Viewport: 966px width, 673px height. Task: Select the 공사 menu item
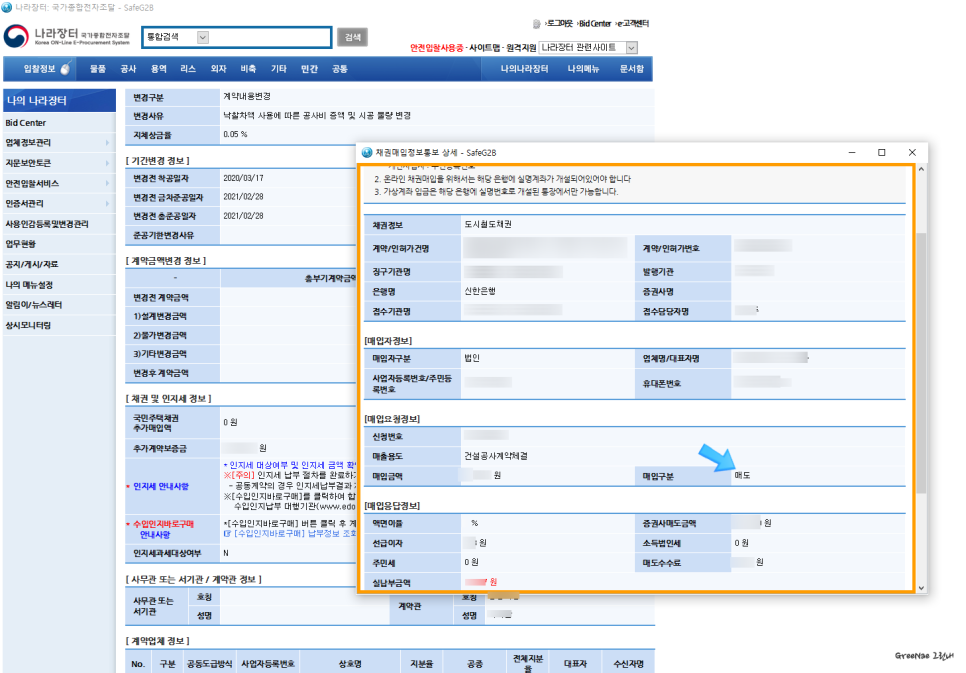128,69
